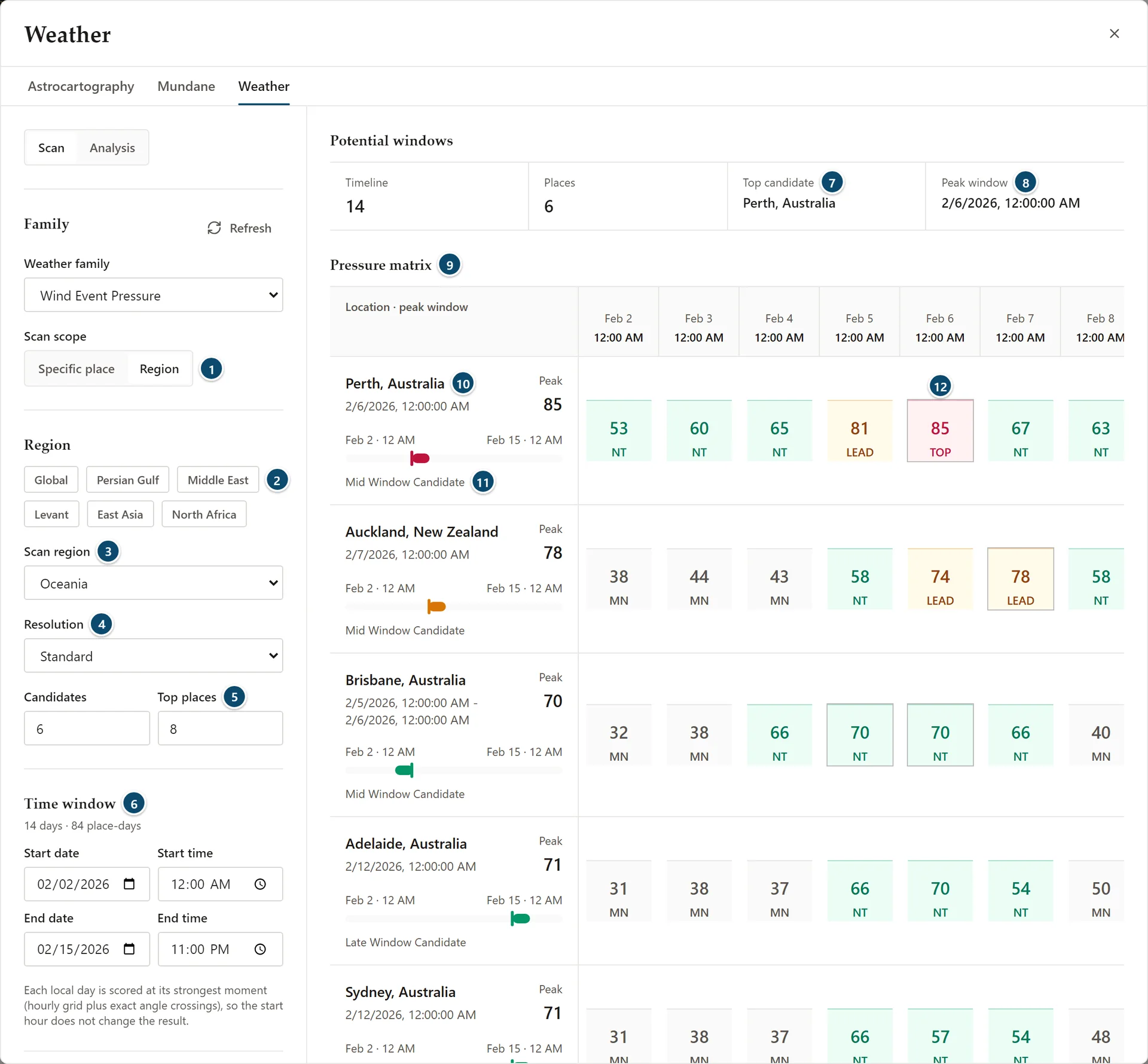This screenshot has height=1064, width=1148.
Task: Choose the Persian Gulf region preset
Action: click(128, 480)
